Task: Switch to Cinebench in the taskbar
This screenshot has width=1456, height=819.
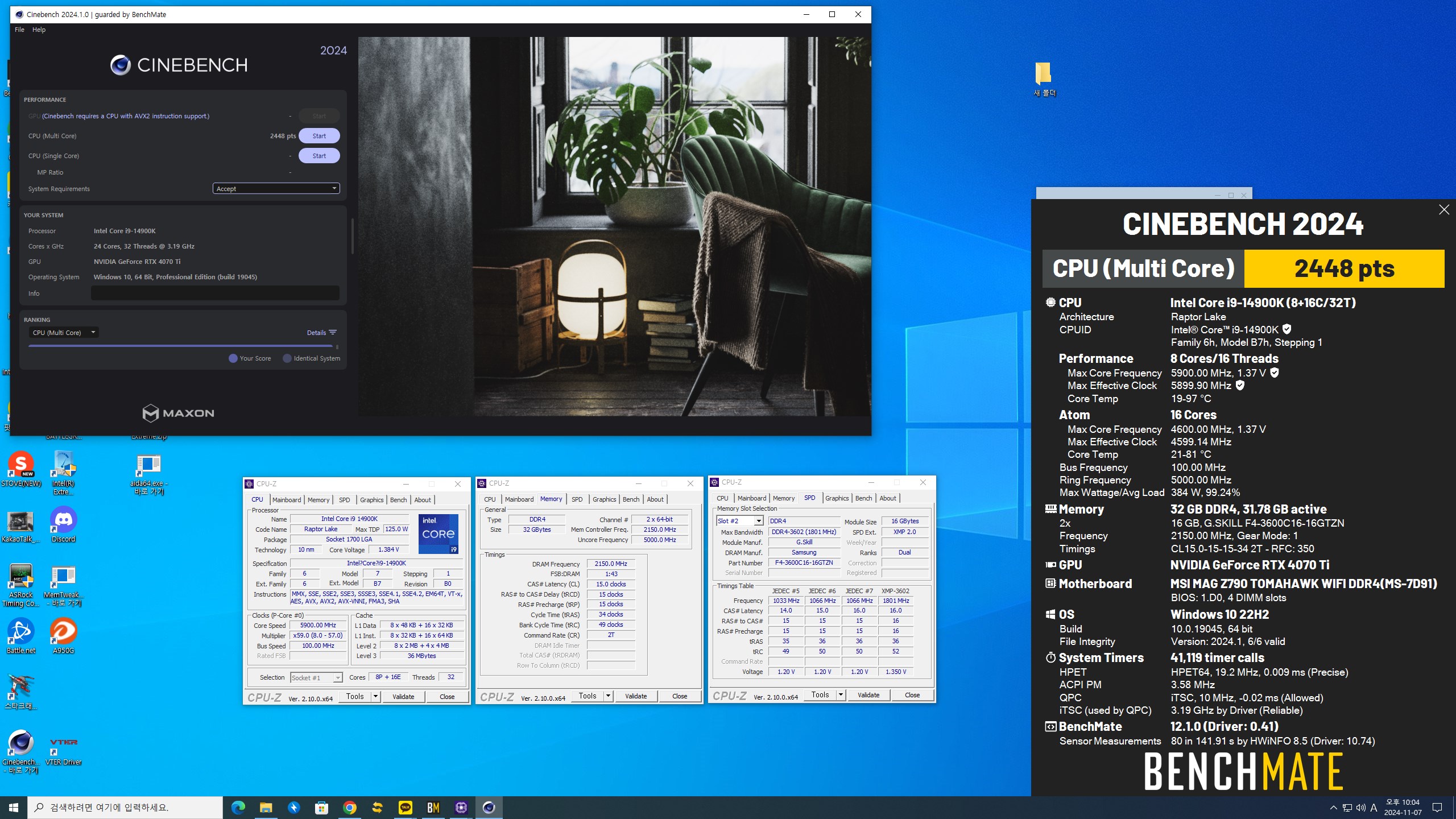Action: [x=489, y=807]
